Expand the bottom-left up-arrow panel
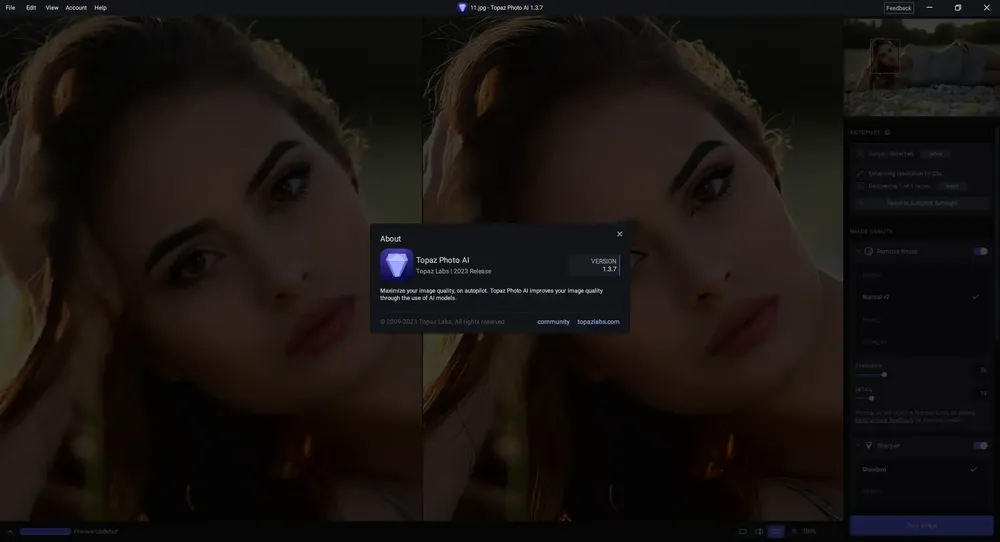The image size is (1000, 542). [x=10, y=531]
